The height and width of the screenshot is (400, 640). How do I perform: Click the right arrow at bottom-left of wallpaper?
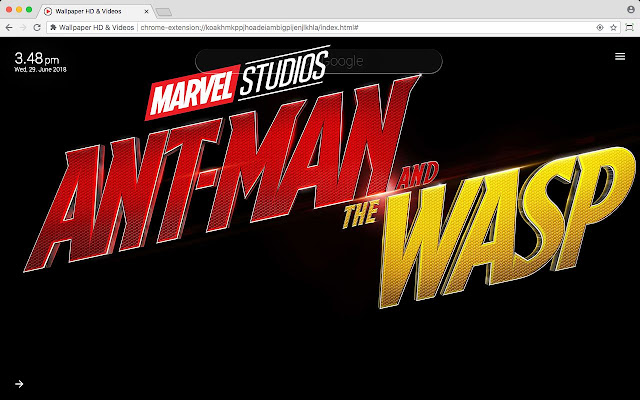point(19,384)
